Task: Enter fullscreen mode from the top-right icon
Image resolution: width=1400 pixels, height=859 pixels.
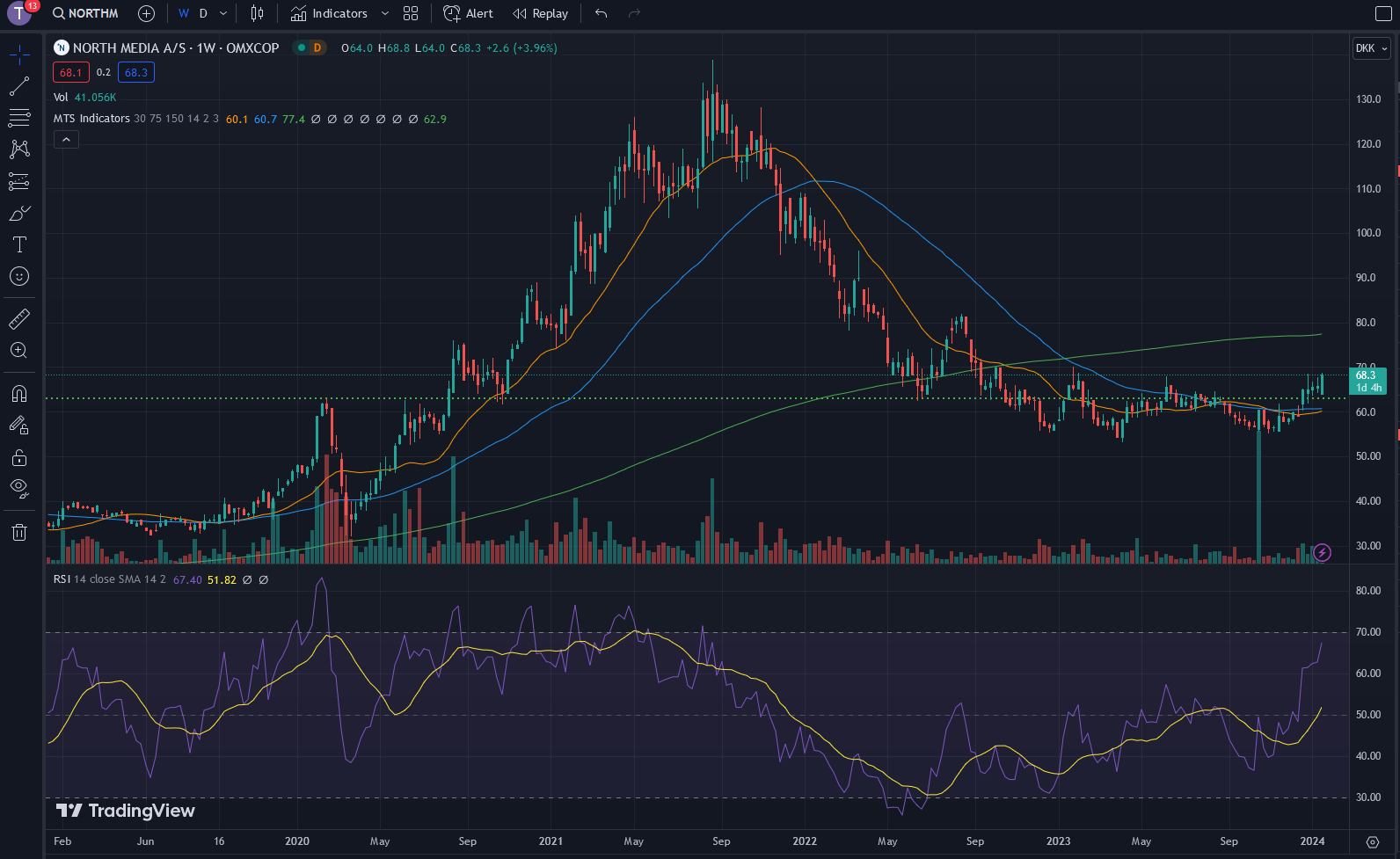Action: click(1382, 13)
